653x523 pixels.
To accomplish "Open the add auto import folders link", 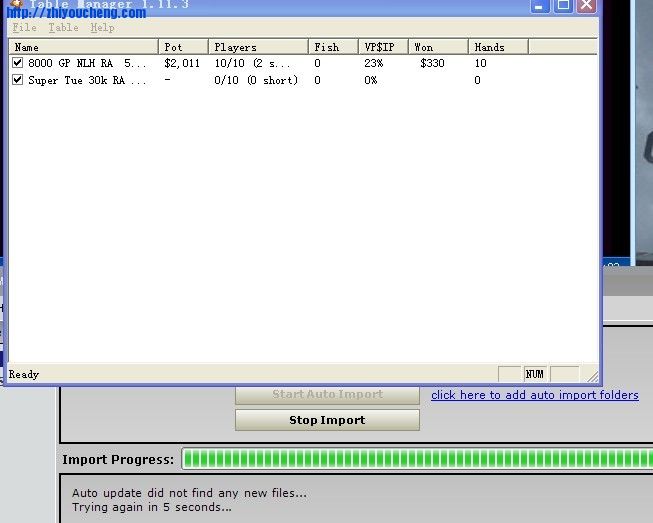I will click(x=534, y=395).
